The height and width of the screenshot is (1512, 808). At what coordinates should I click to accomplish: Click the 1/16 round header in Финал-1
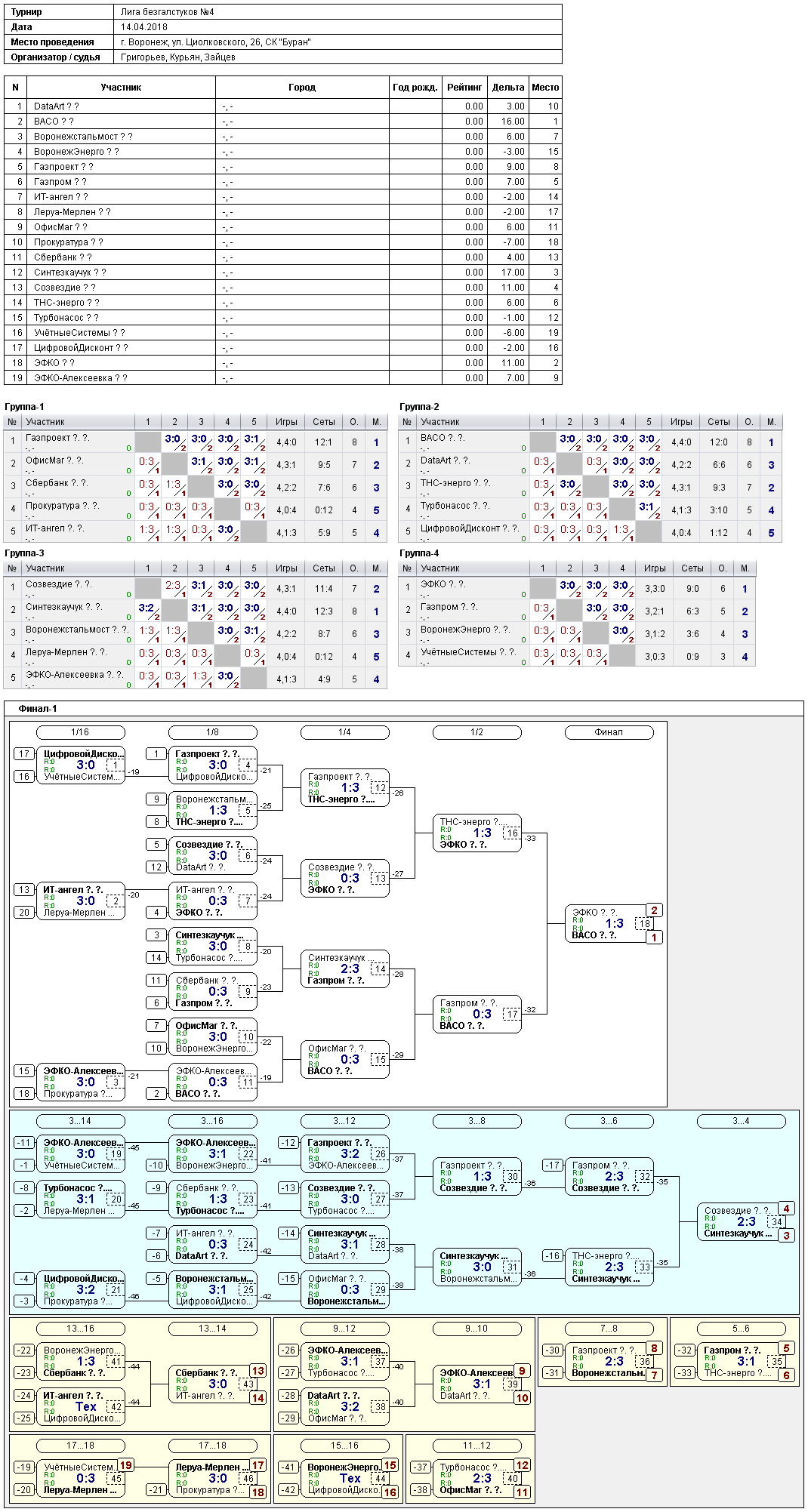(80, 732)
